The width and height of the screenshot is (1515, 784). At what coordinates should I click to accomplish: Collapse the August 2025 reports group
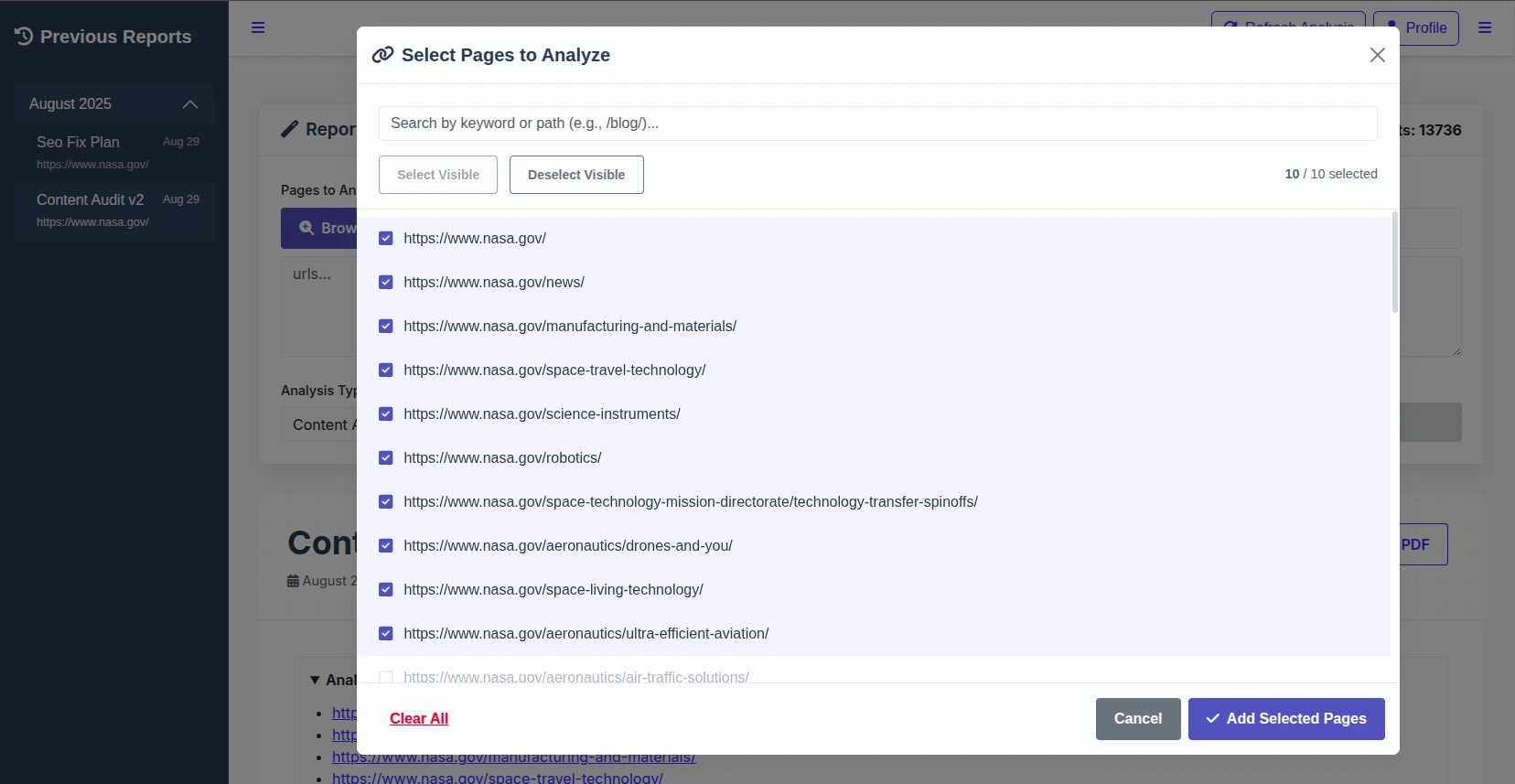[x=114, y=104]
